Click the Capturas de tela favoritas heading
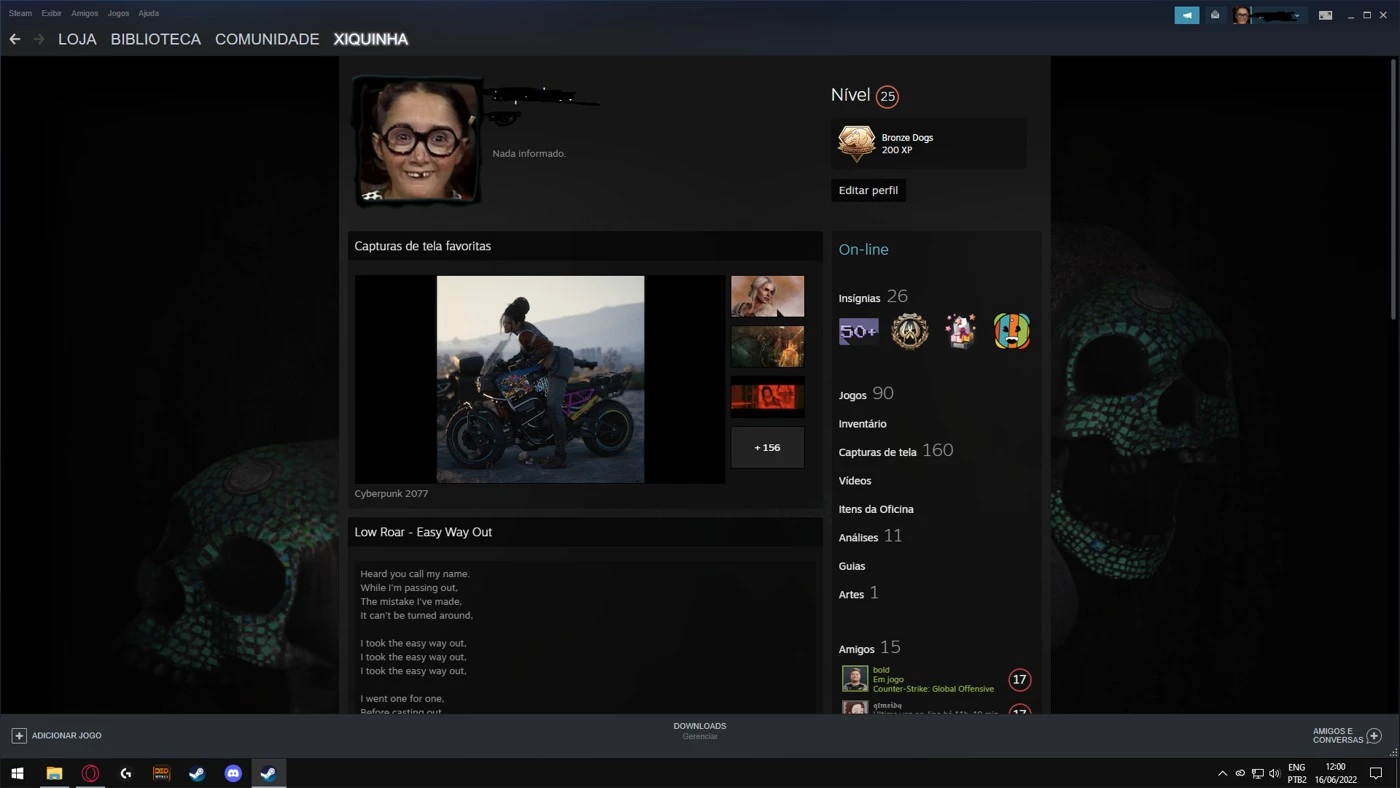 (x=422, y=246)
